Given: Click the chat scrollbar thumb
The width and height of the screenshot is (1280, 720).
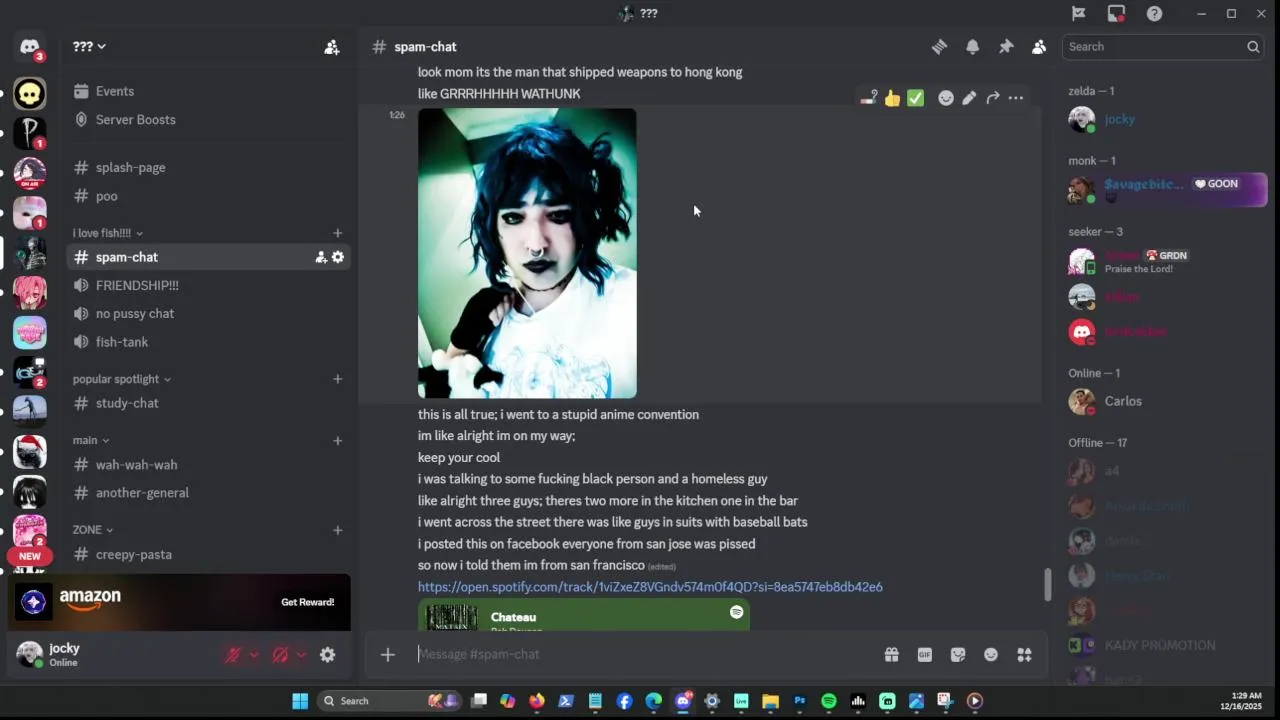Looking at the screenshot, I should (1047, 584).
